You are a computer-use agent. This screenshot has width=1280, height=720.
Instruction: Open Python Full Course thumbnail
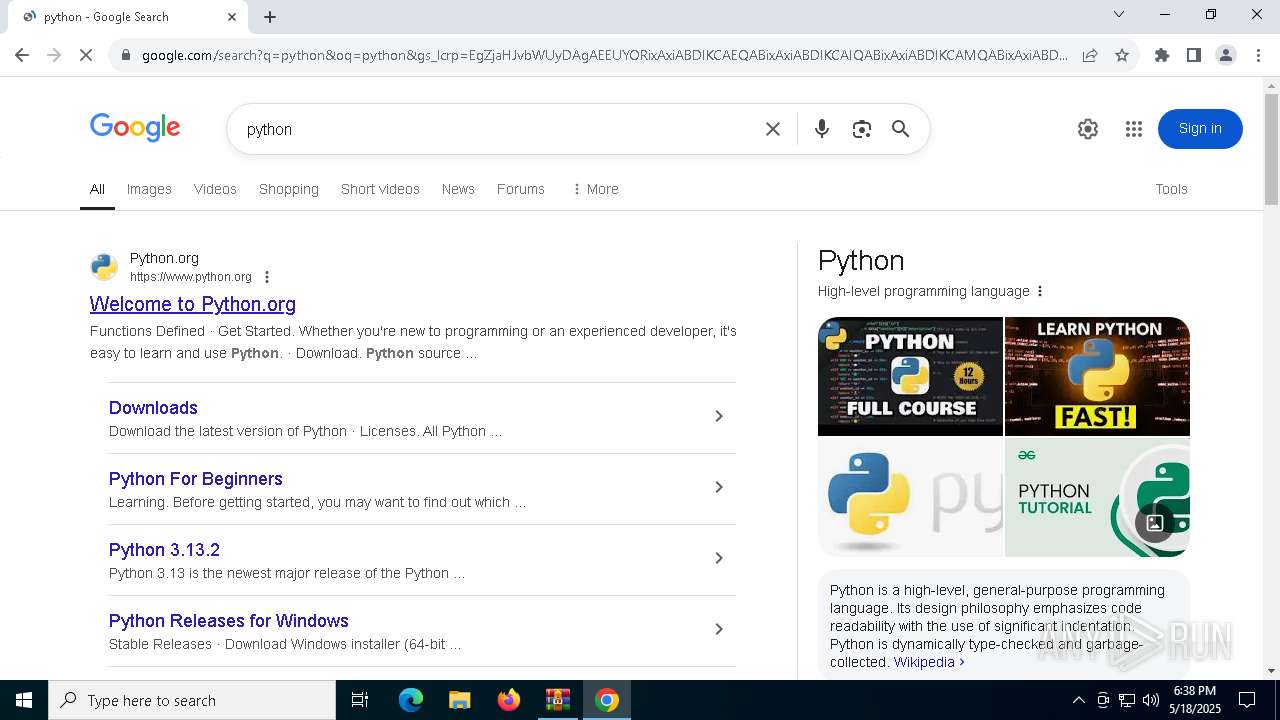click(910, 376)
